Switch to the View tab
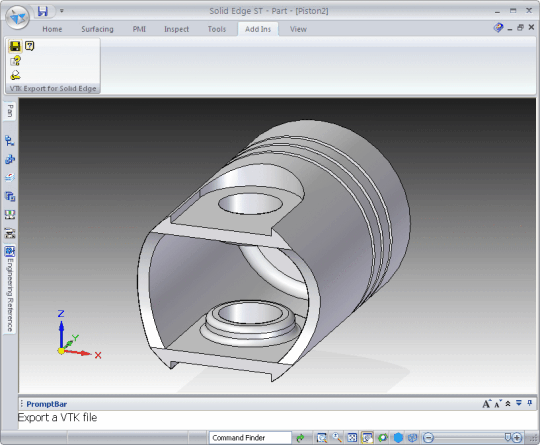Screen dimensions: 540x445 click(x=298, y=29)
